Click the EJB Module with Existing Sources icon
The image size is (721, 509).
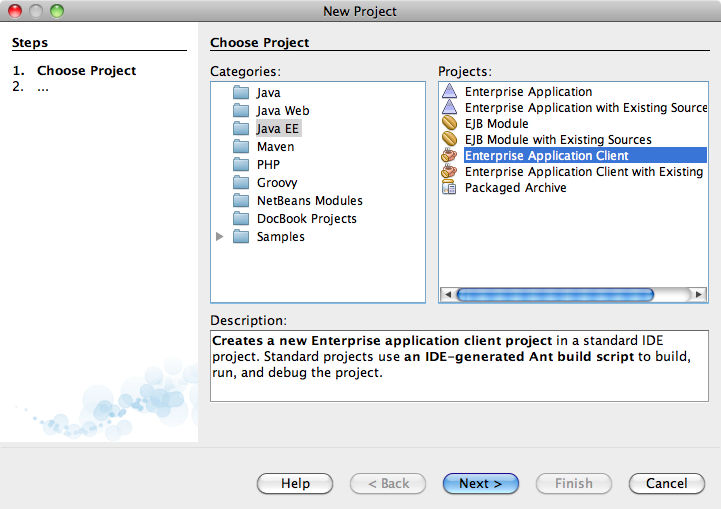(x=449, y=139)
